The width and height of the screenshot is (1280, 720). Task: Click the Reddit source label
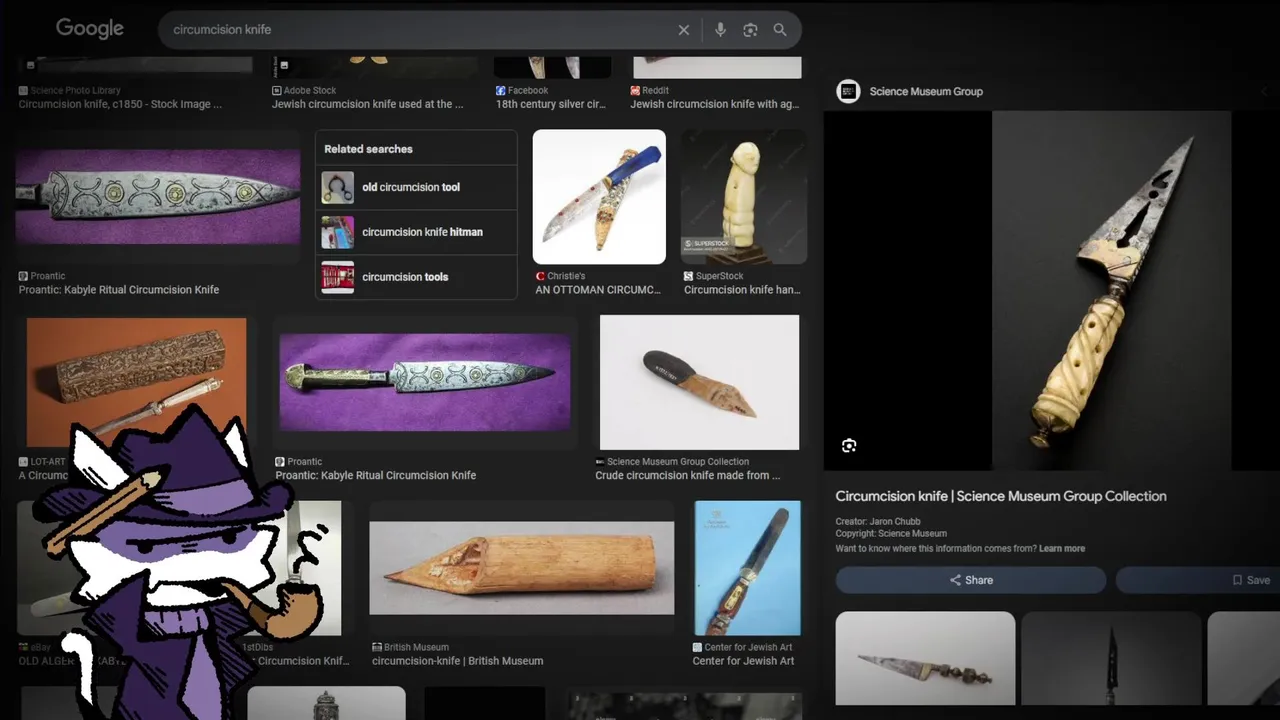649,91
